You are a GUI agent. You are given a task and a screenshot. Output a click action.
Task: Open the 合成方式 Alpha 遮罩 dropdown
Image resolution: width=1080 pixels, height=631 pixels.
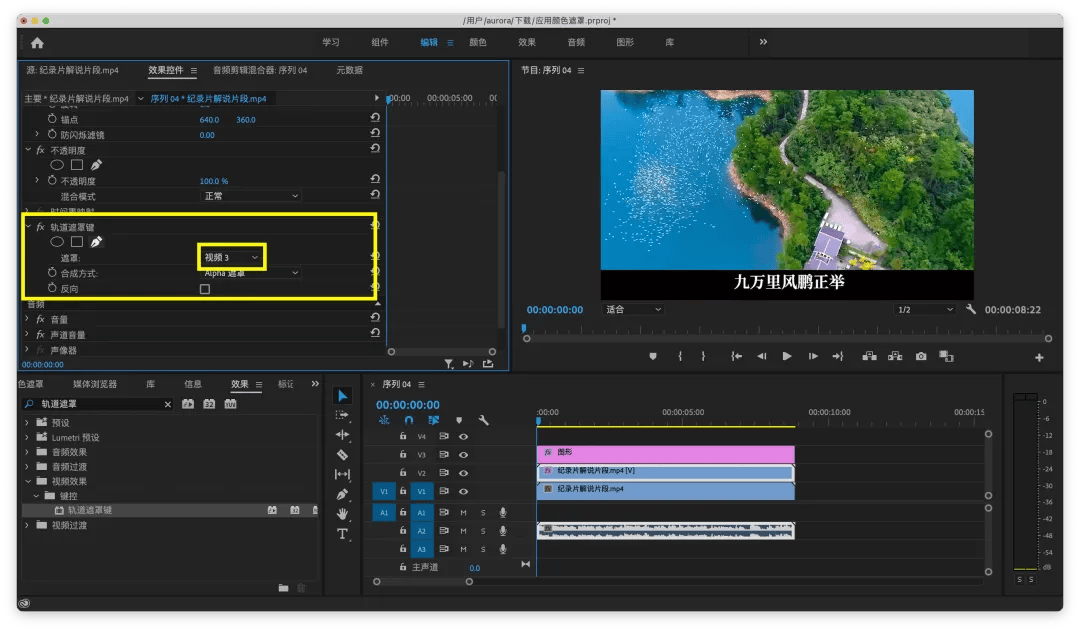coord(251,273)
